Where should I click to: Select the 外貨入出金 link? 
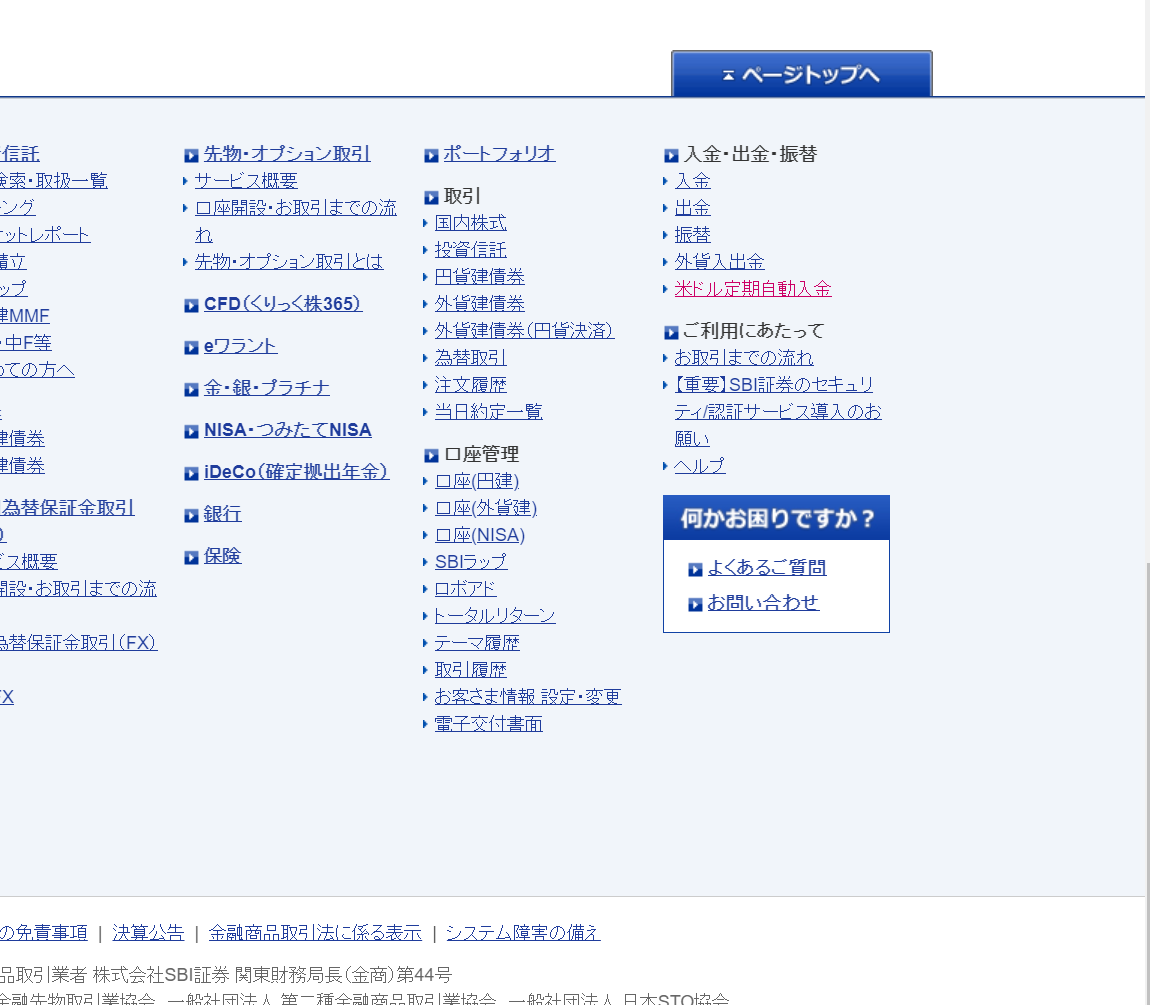719,261
